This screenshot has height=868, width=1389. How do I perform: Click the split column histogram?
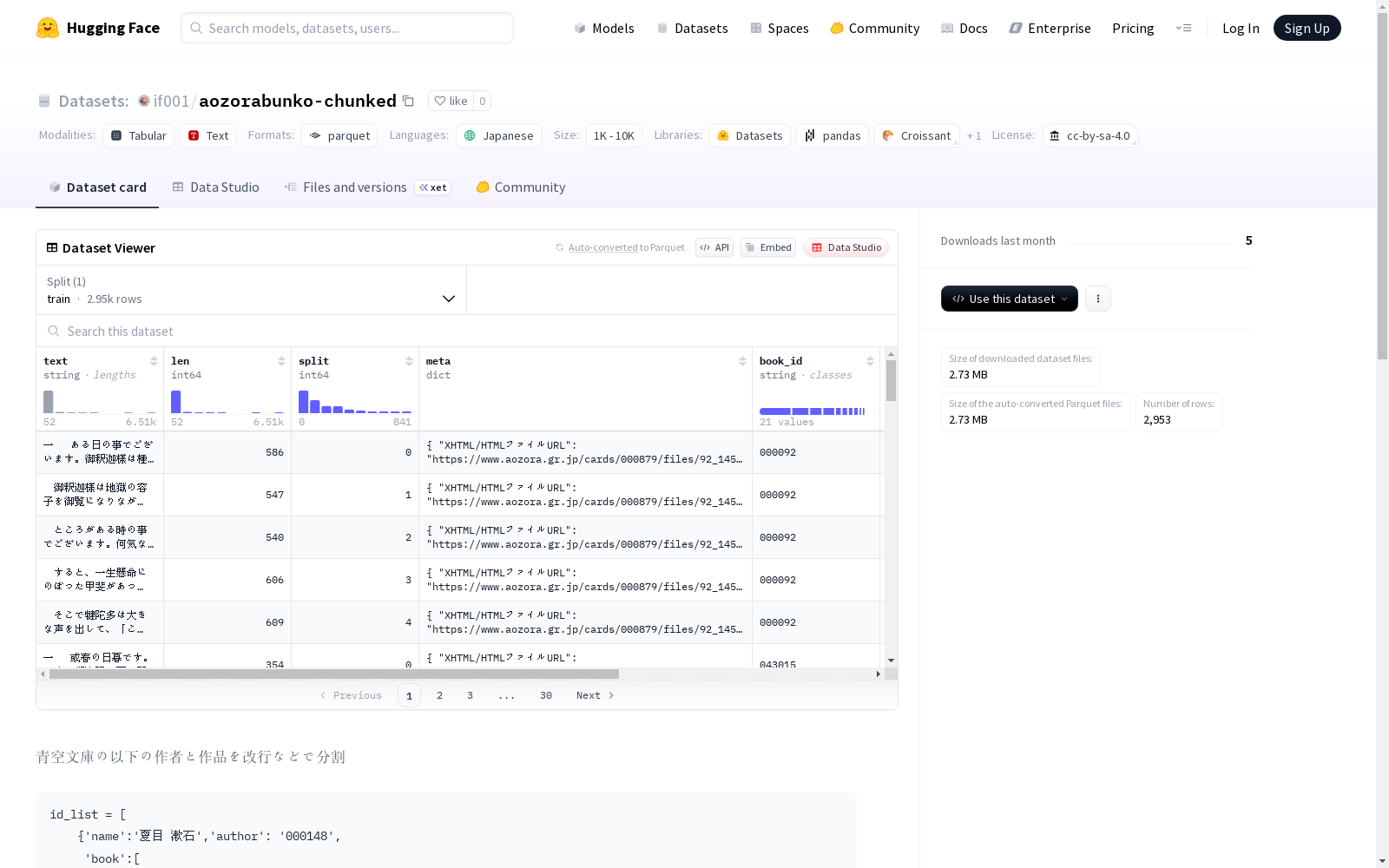pyautogui.click(x=355, y=401)
